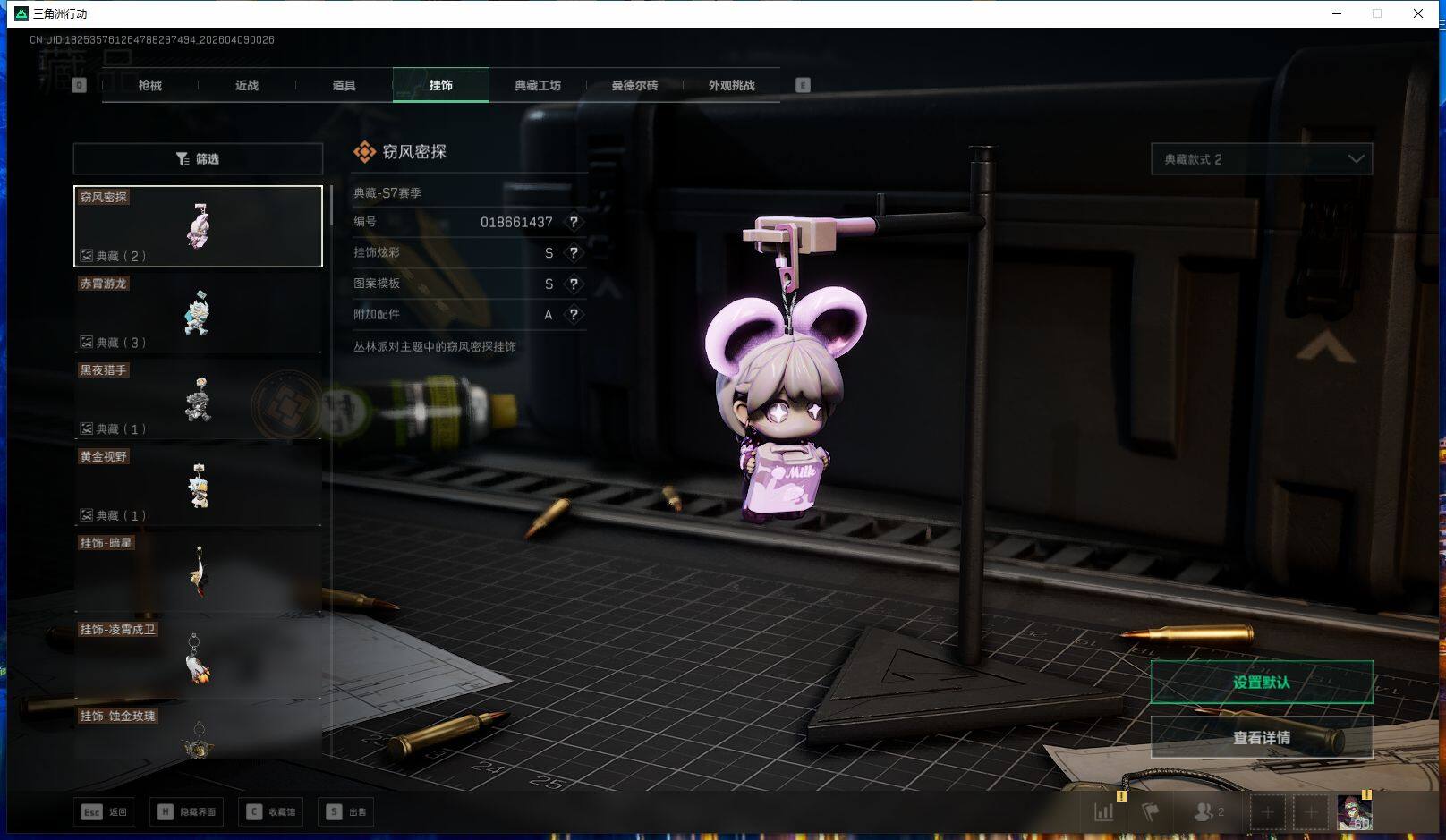Click the 典藏-S7赛季 label

click(x=387, y=192)
